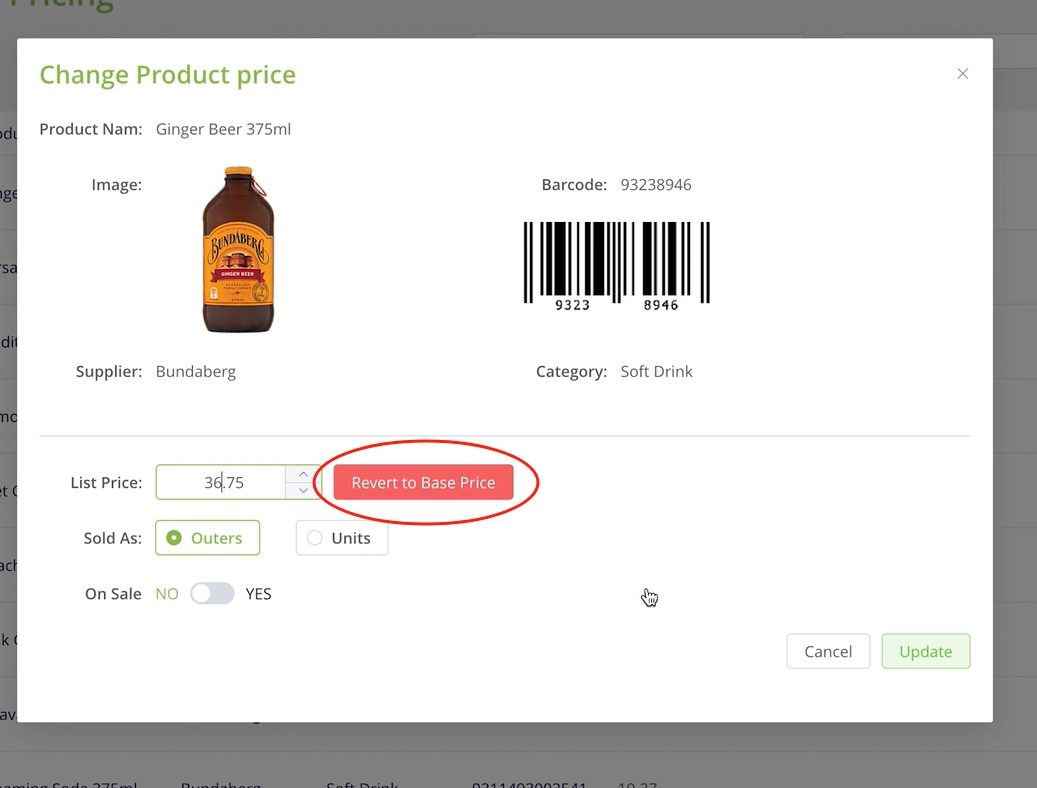Click the category value Soft Drink
Image resolution: width=1037 pixels, height=788 pixels.
[656, 371]
